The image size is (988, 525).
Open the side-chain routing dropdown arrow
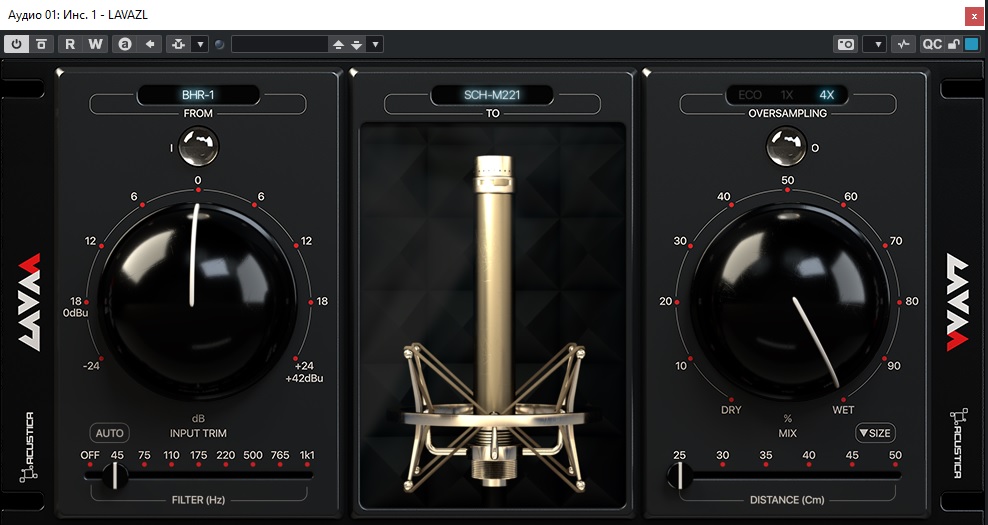[200, 44]
